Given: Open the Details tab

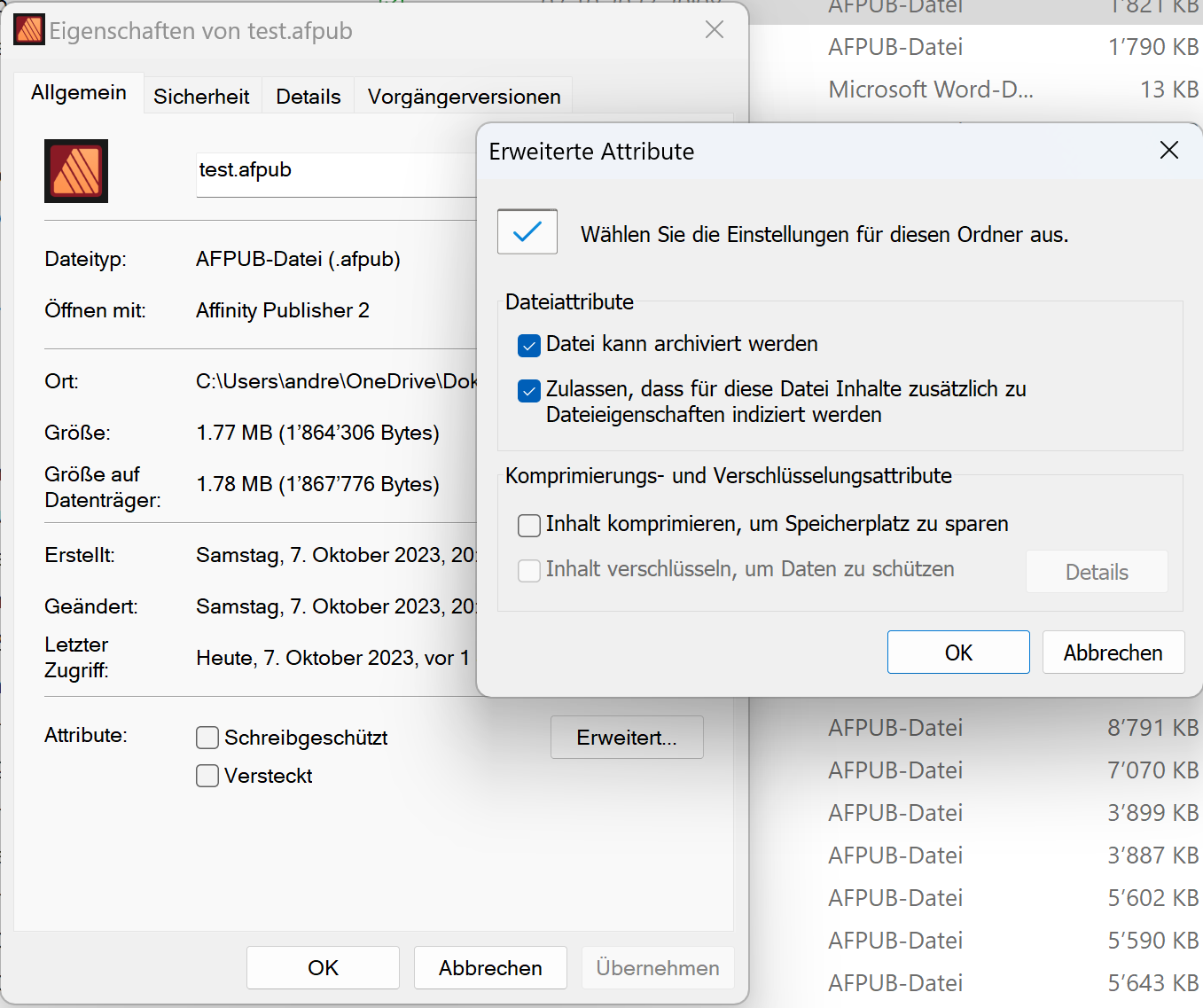Looking at the screenshot, I should [308, 95].
